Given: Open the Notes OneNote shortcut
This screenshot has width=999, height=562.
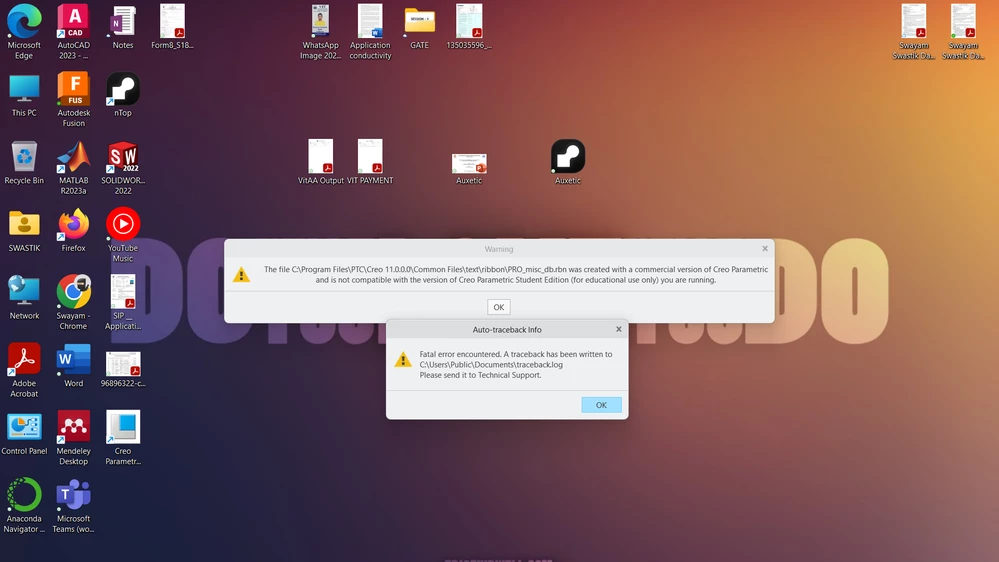Looking at the screenshot, I should pyautogui.click(x=123, y=27).
